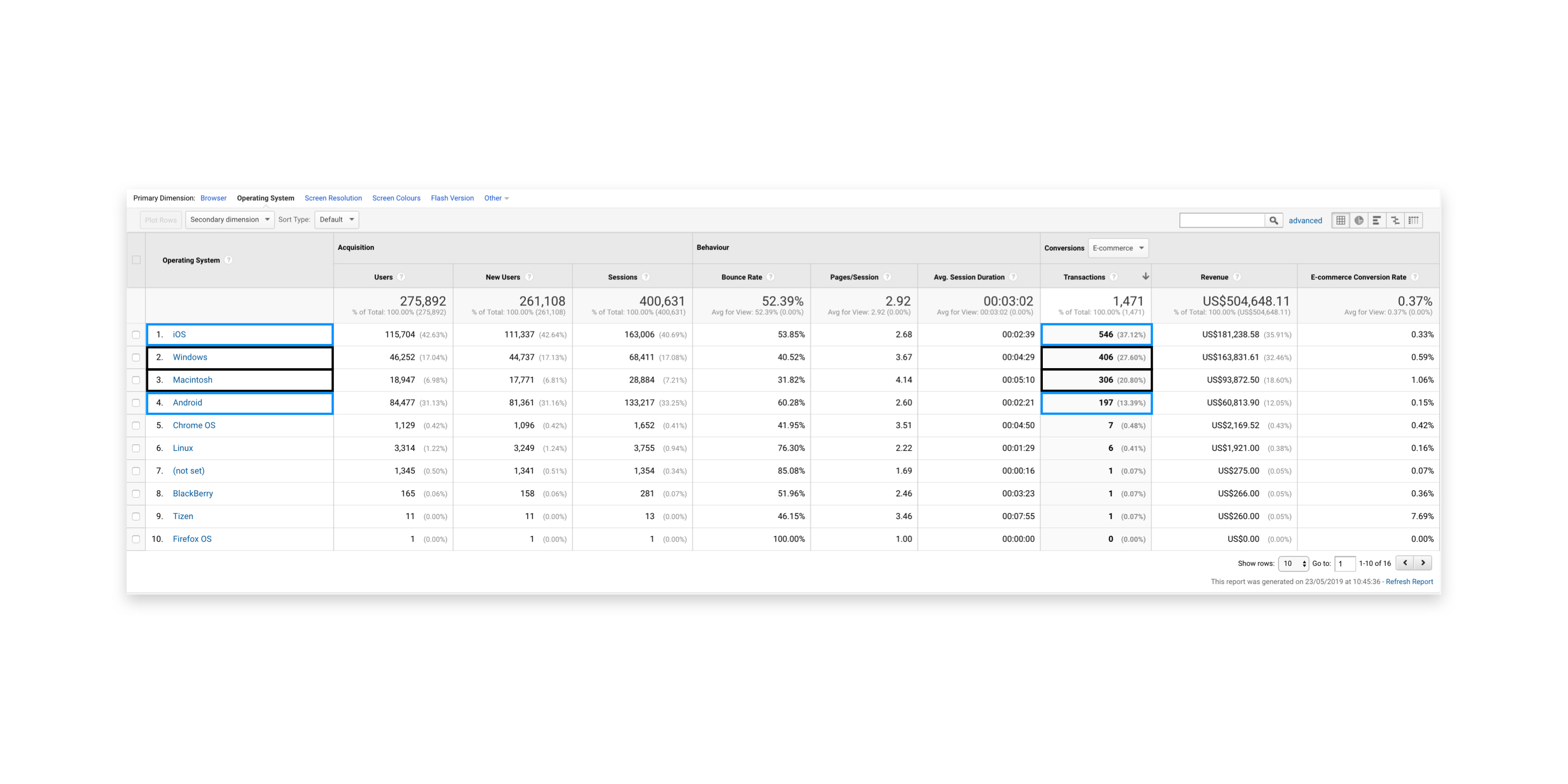
Task: Open the Linux operating system link
Action: (183, 448)
